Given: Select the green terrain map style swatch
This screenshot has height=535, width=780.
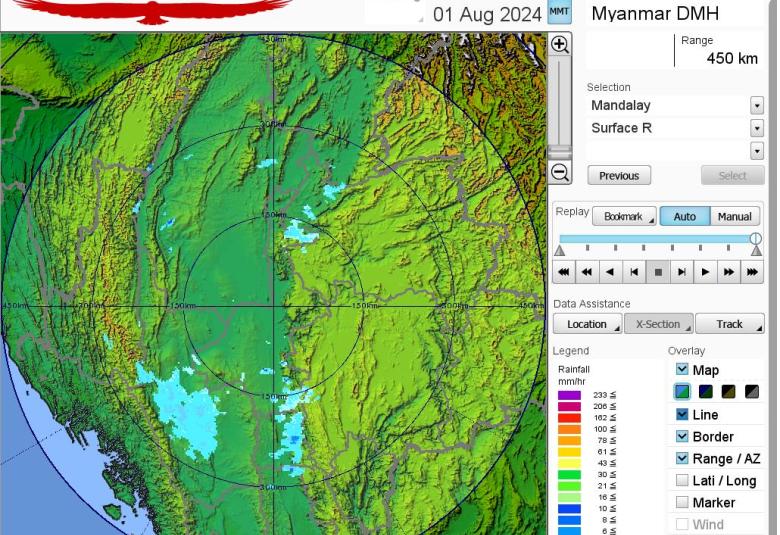Looking at the screenshot, I should (682, 392).
